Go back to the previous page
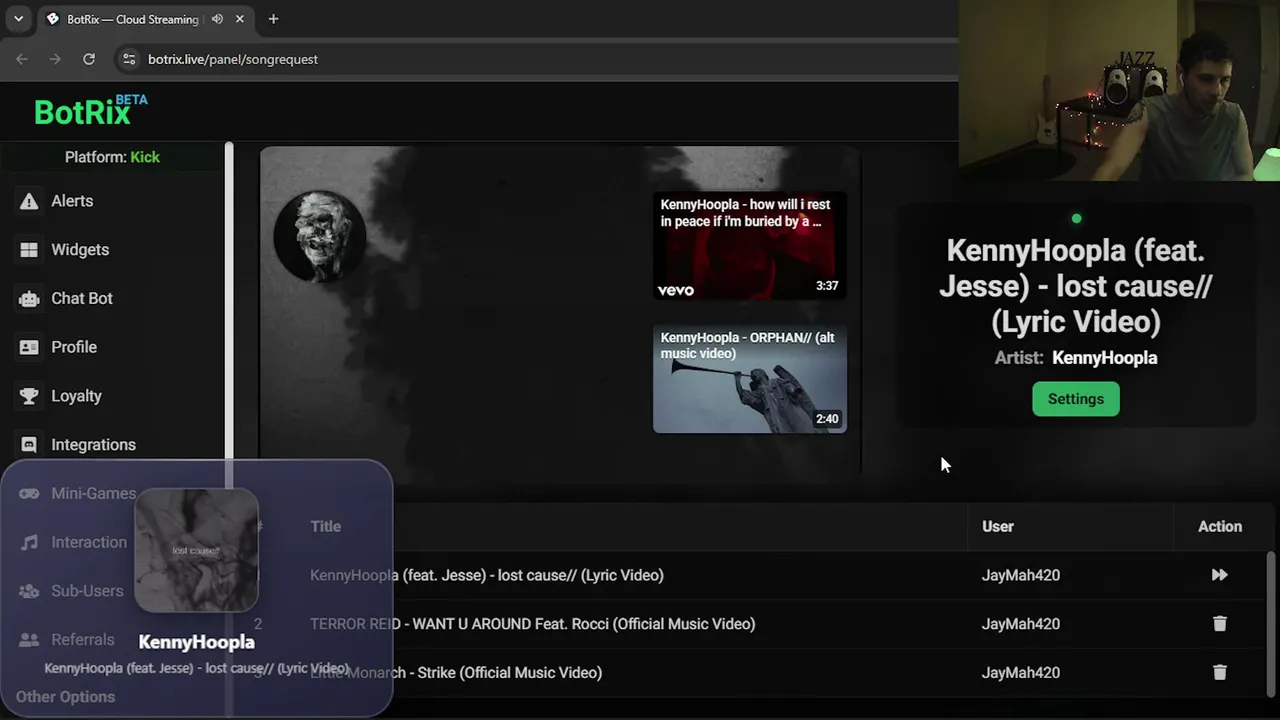Viewport: 1280px width, 720px height. coord(22,59)
